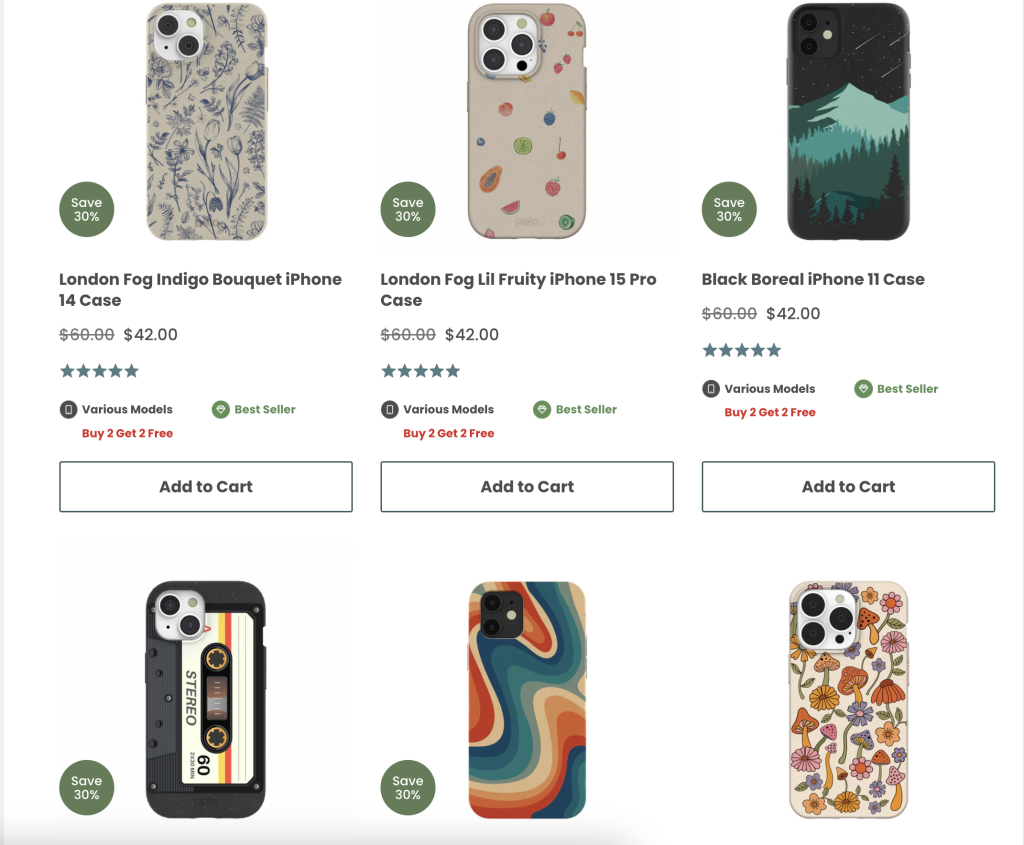Screen dimensions: 1024x845
Task: Click Best Seller badge icon under Lil Fruity
Action: (542, 409)
